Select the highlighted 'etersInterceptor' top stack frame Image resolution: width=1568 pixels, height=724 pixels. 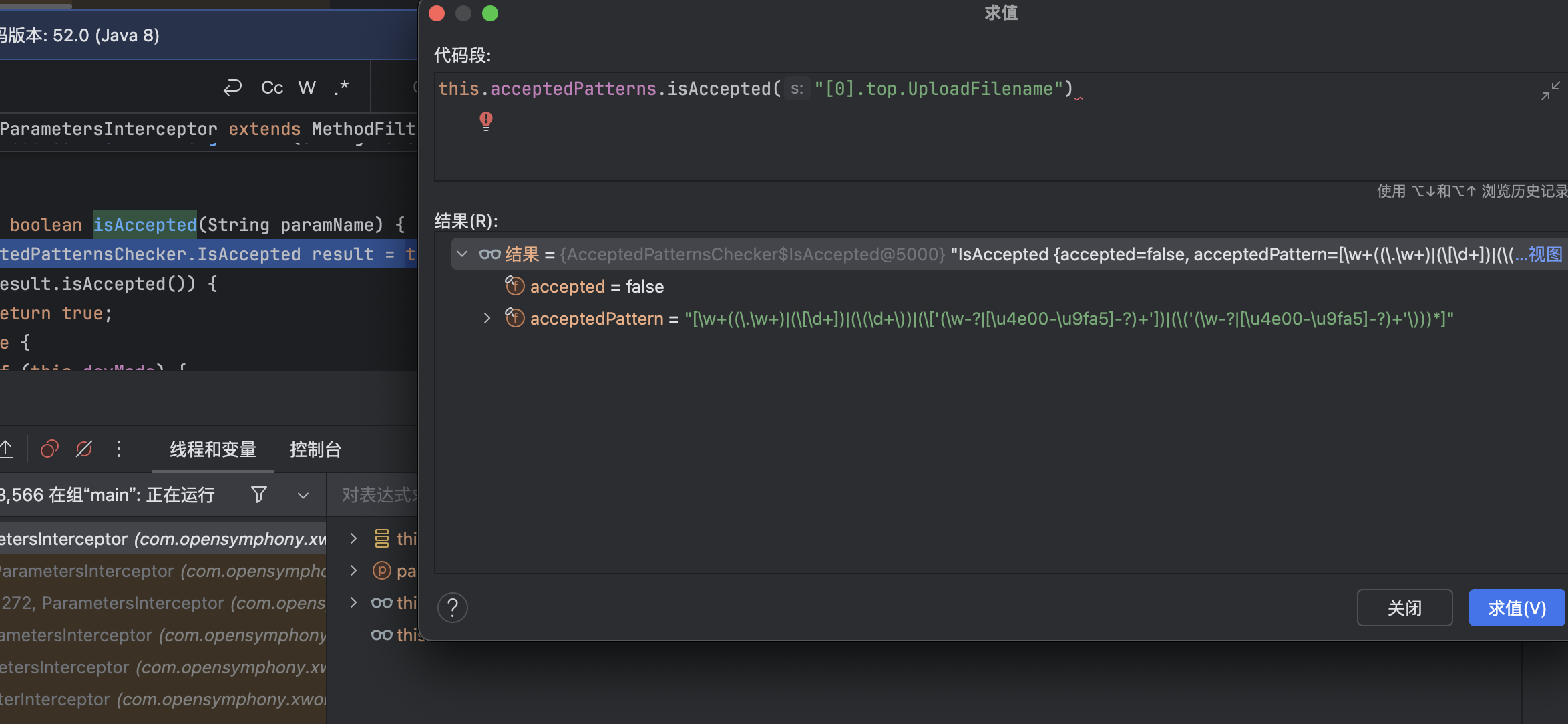click(x=163, y=539)
